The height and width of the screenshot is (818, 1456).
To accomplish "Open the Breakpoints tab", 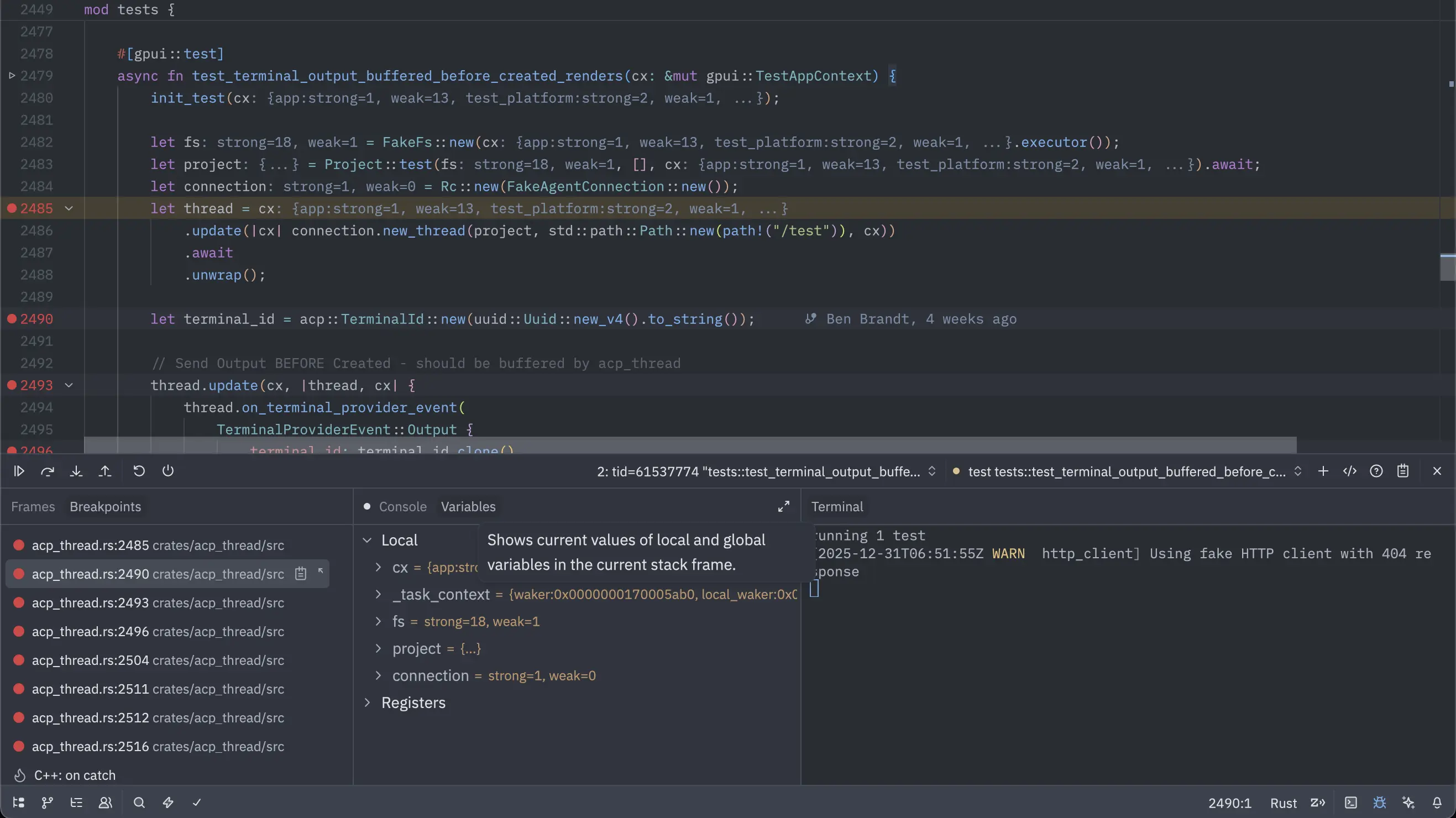I will [x=104, y=506].
